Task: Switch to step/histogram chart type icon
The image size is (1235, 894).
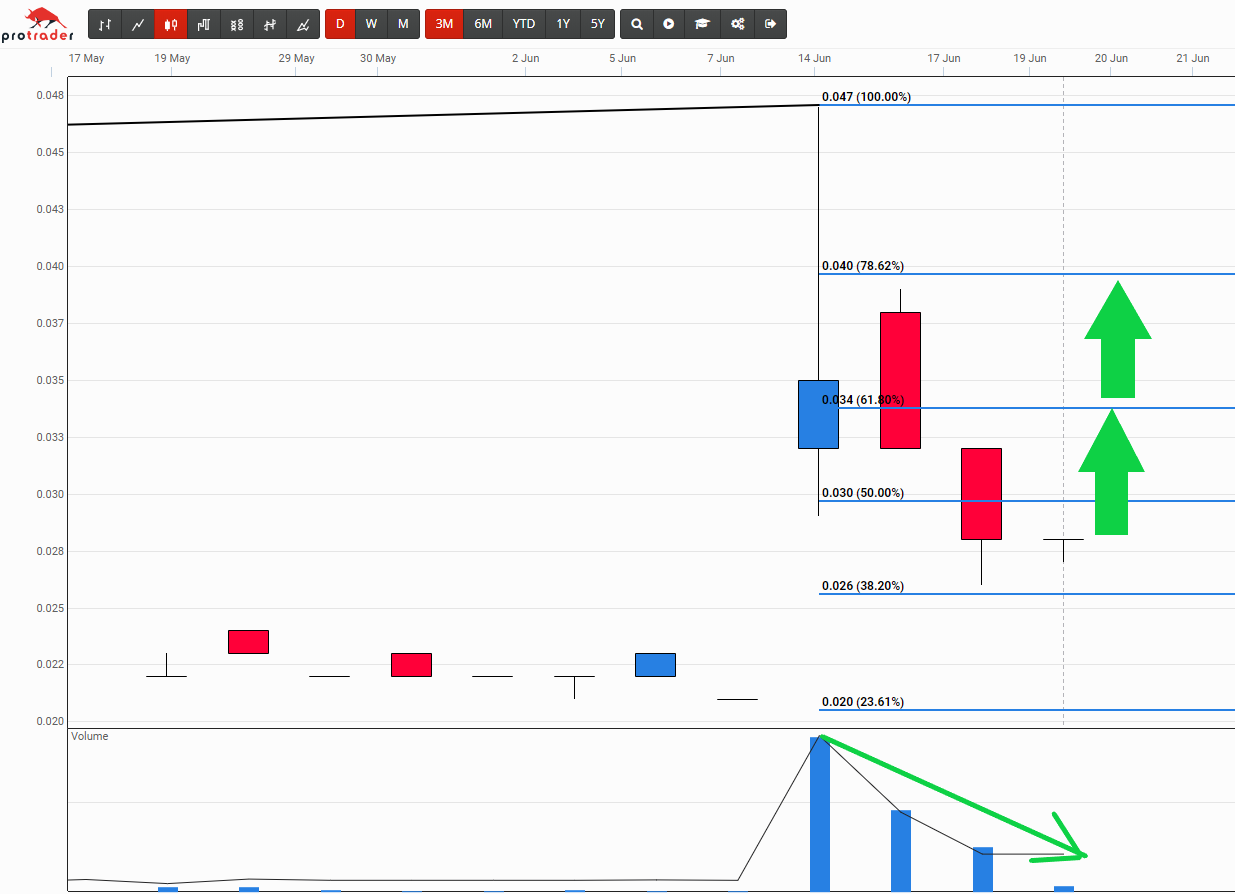Action: coord(204,24)
